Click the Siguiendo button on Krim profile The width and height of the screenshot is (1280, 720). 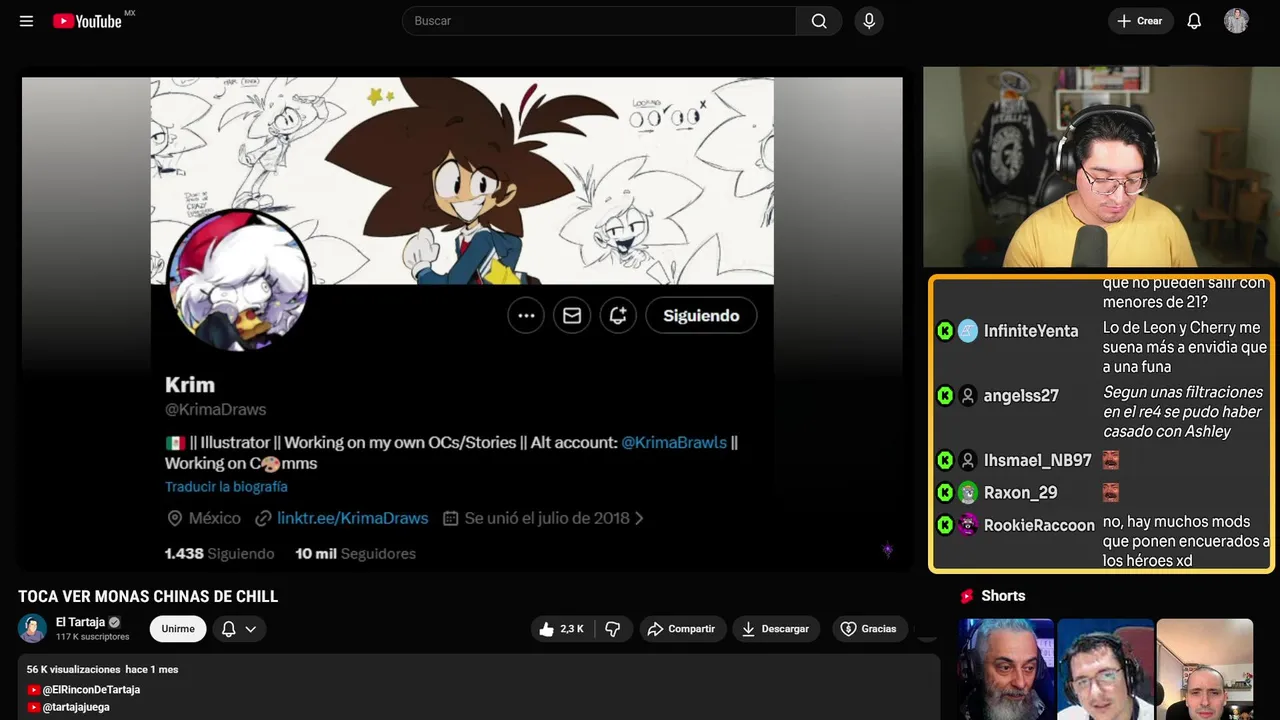click(x=701, y=315)
